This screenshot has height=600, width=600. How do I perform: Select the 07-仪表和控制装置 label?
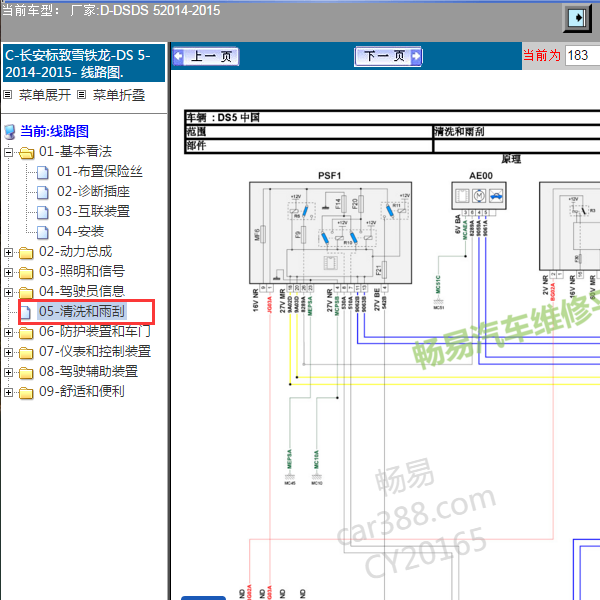click(x=95, y=351)
